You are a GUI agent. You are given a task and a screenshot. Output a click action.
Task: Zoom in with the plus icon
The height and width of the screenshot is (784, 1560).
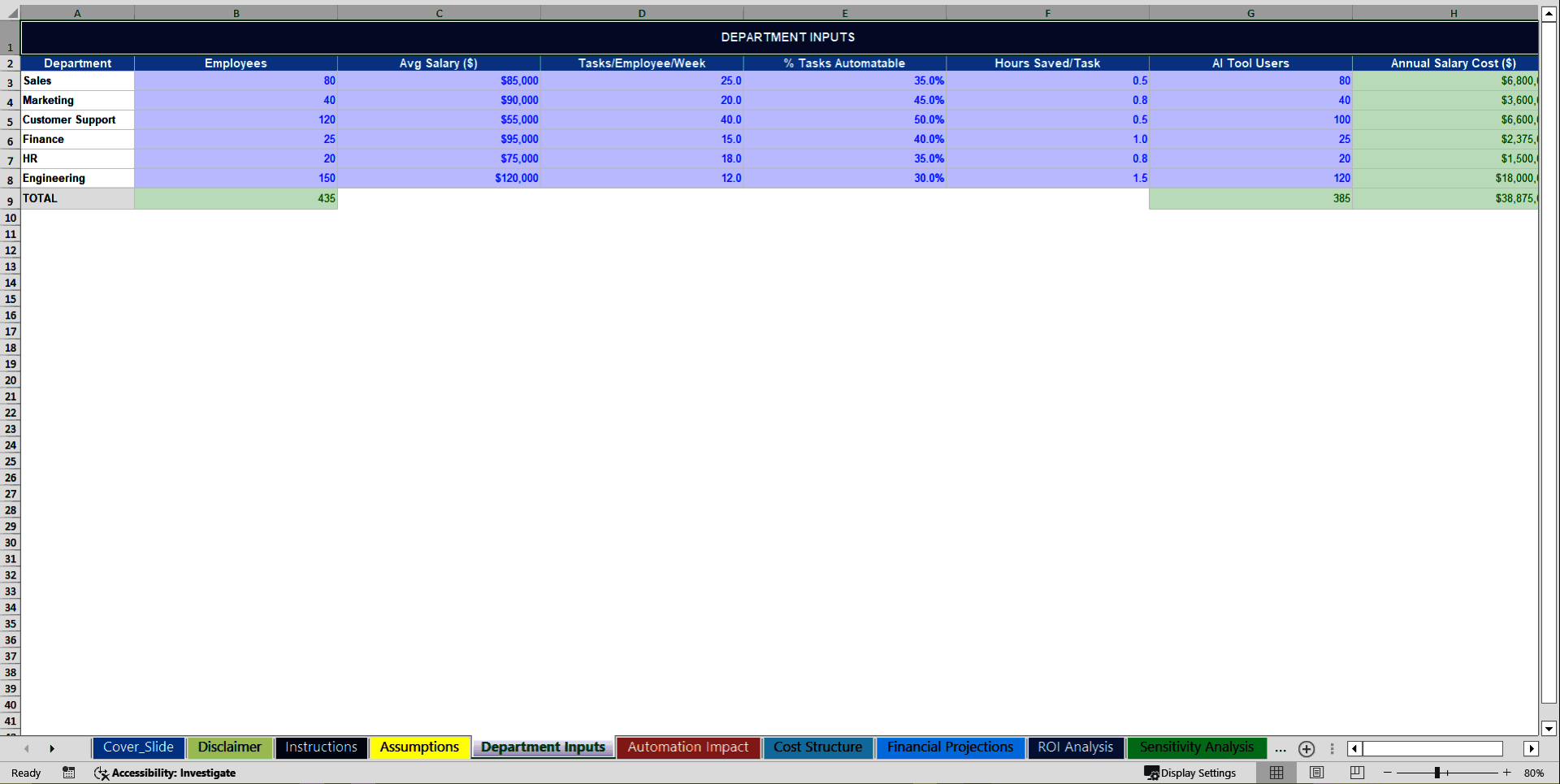1506,773
